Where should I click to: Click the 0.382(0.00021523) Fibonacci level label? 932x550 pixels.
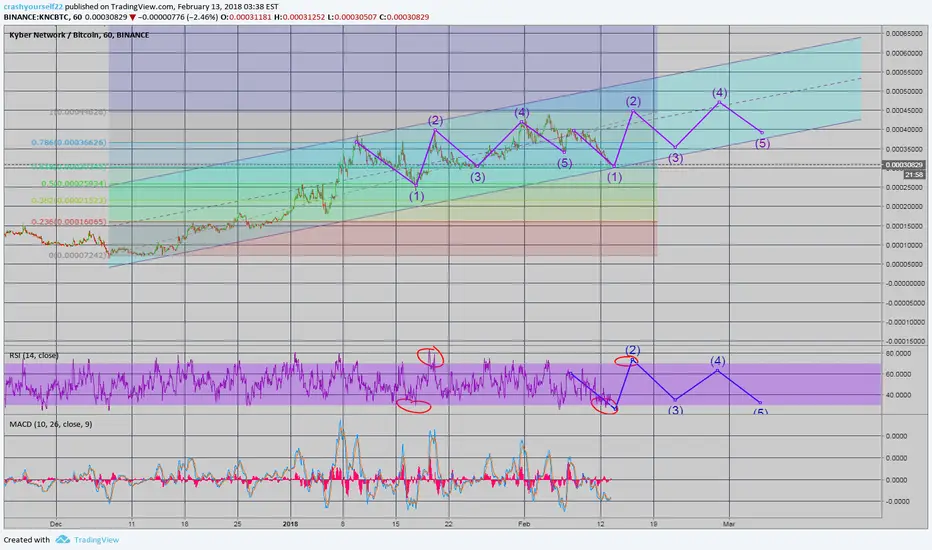(69, 201)
